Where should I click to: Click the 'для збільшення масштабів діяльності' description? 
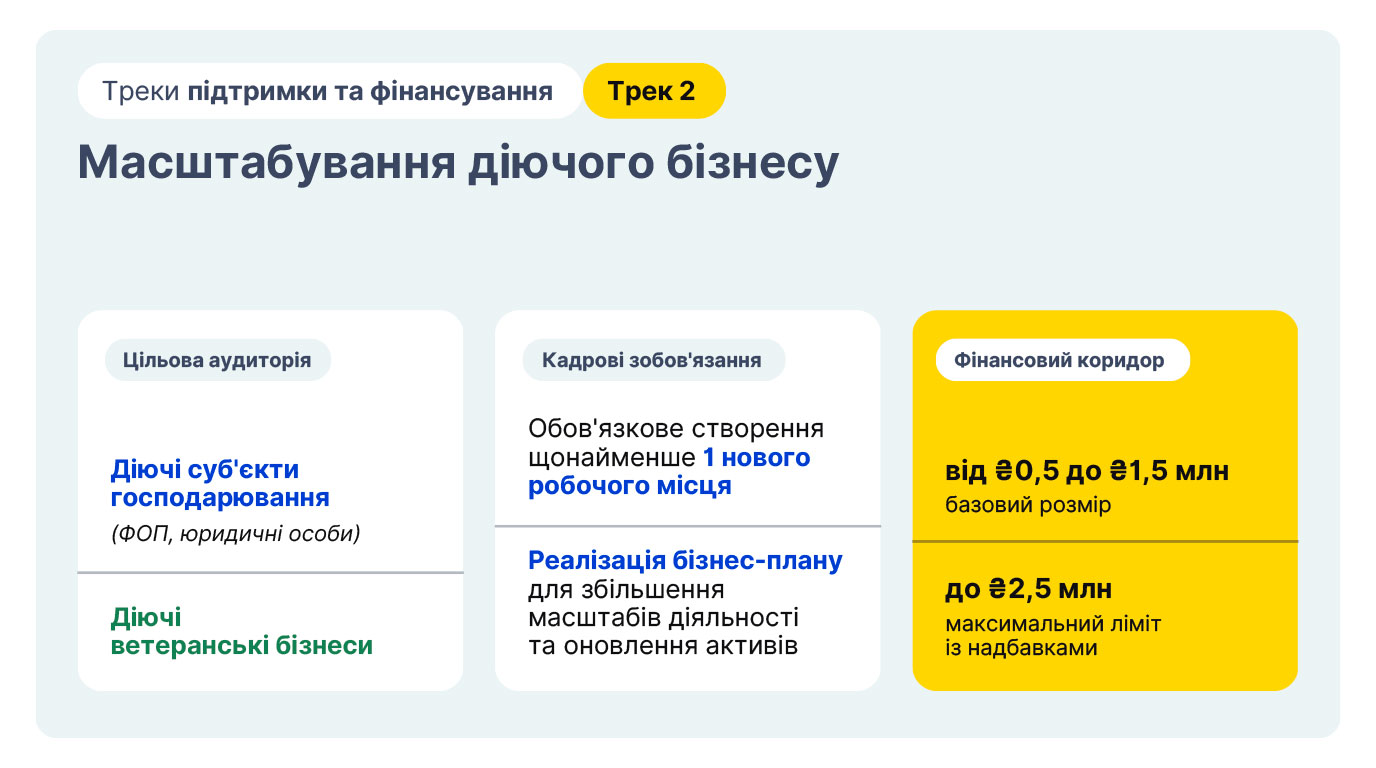click(663, 603)
